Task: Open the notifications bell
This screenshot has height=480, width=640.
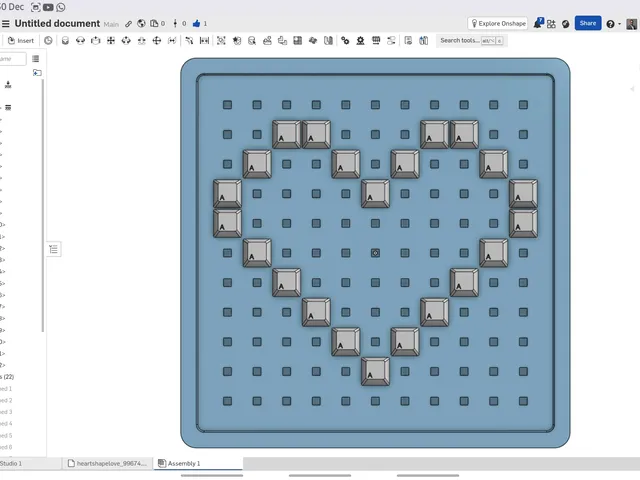Action: (x=538, y=24)
